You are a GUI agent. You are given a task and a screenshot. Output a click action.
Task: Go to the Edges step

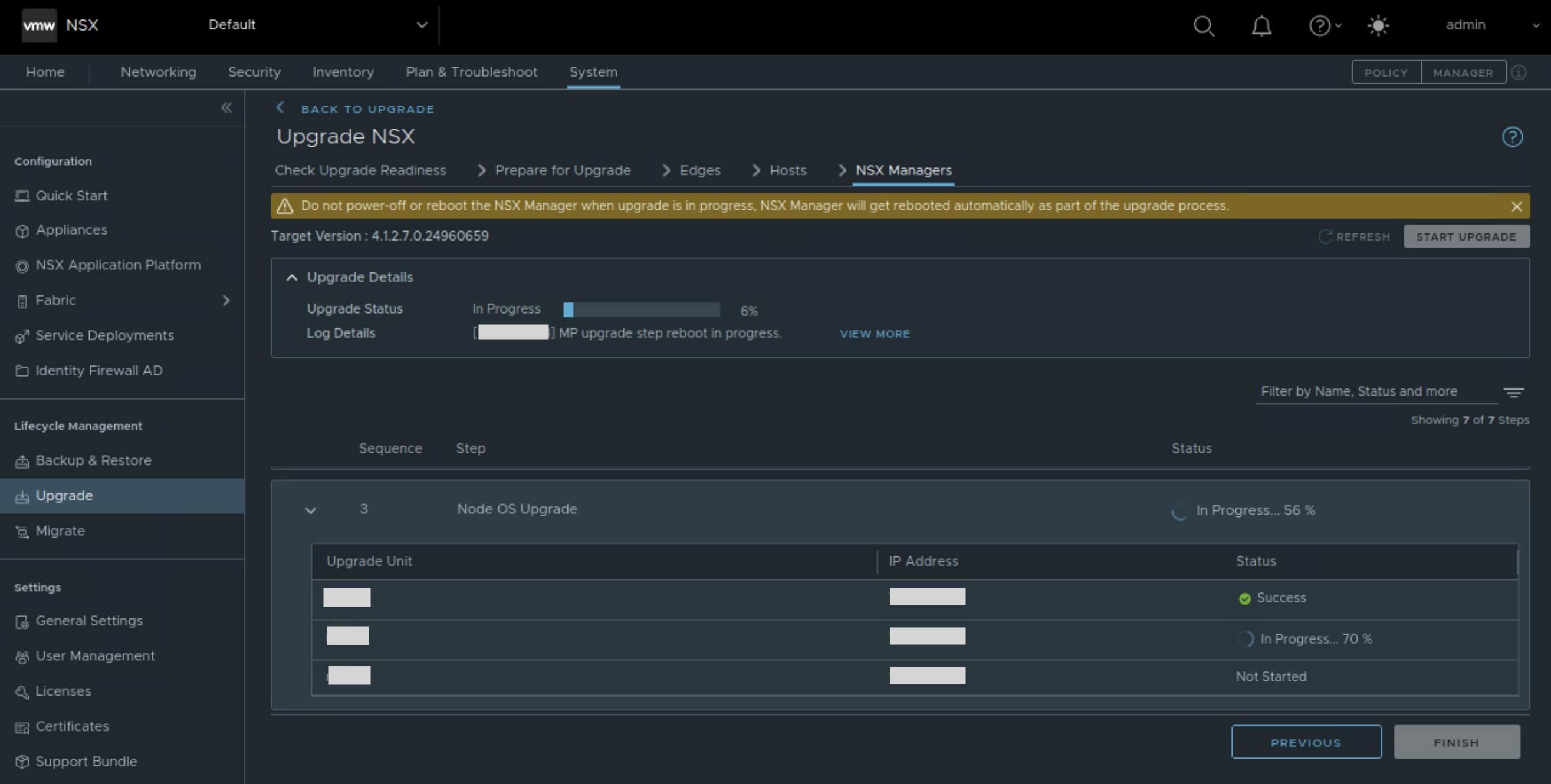click(x=700, y=170)
